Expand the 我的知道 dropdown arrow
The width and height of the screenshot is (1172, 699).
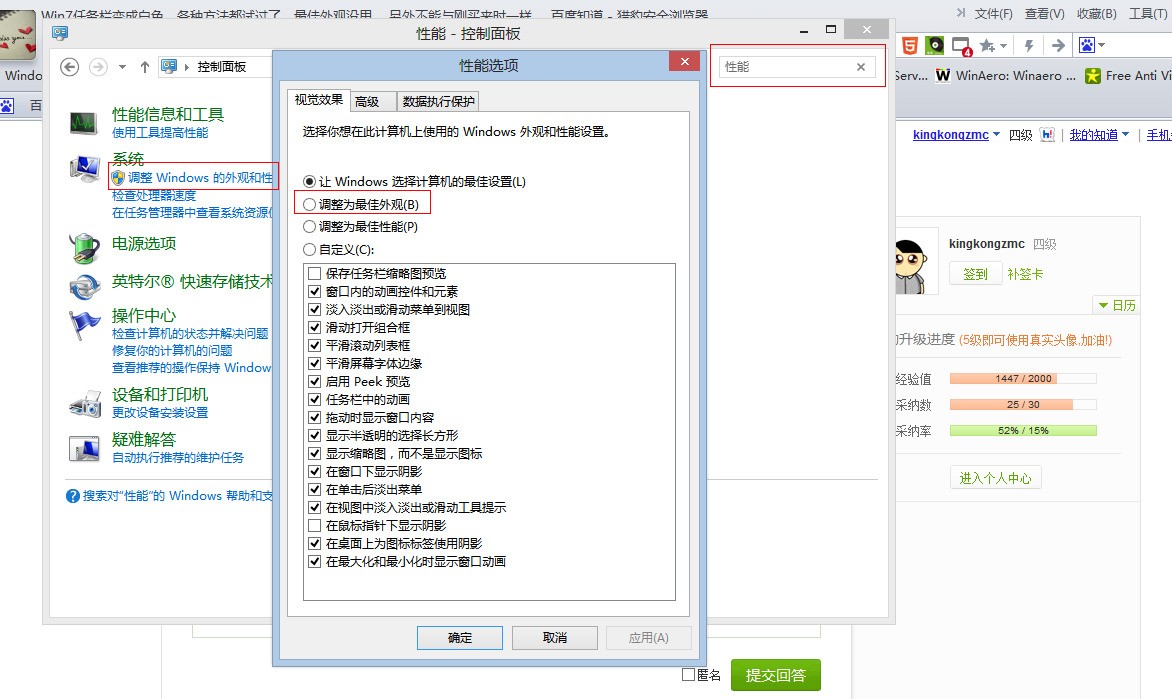1125,135
